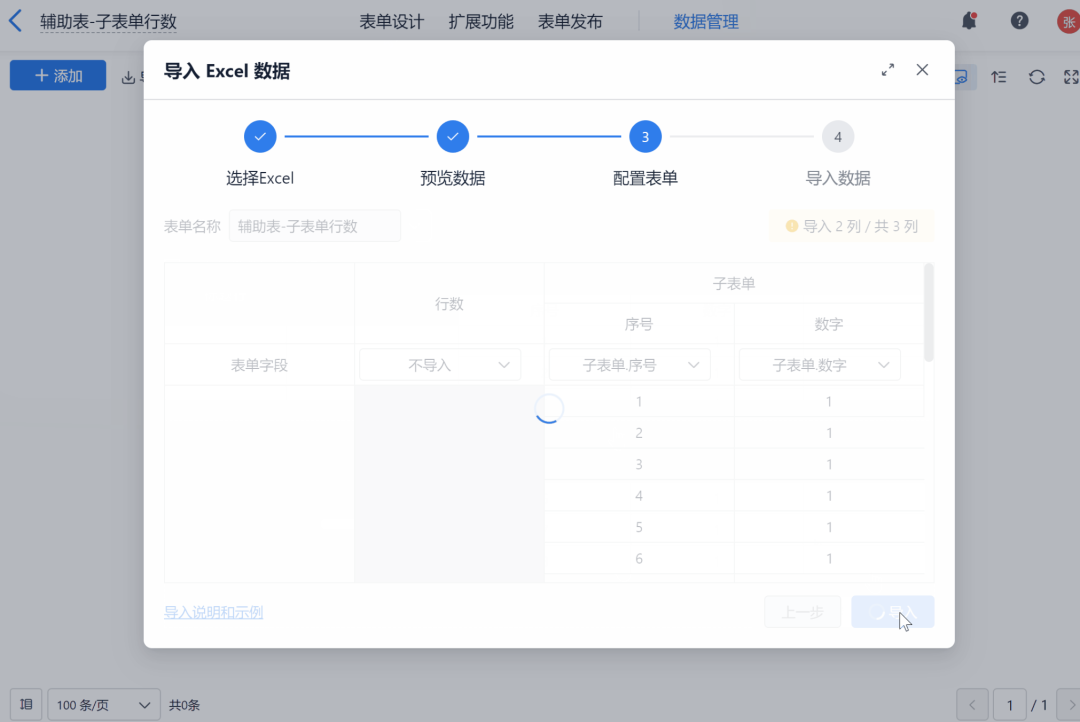Click the 表单名称 input field
The height and width of the screenshot is (722, 1080).
pos(315,226)
